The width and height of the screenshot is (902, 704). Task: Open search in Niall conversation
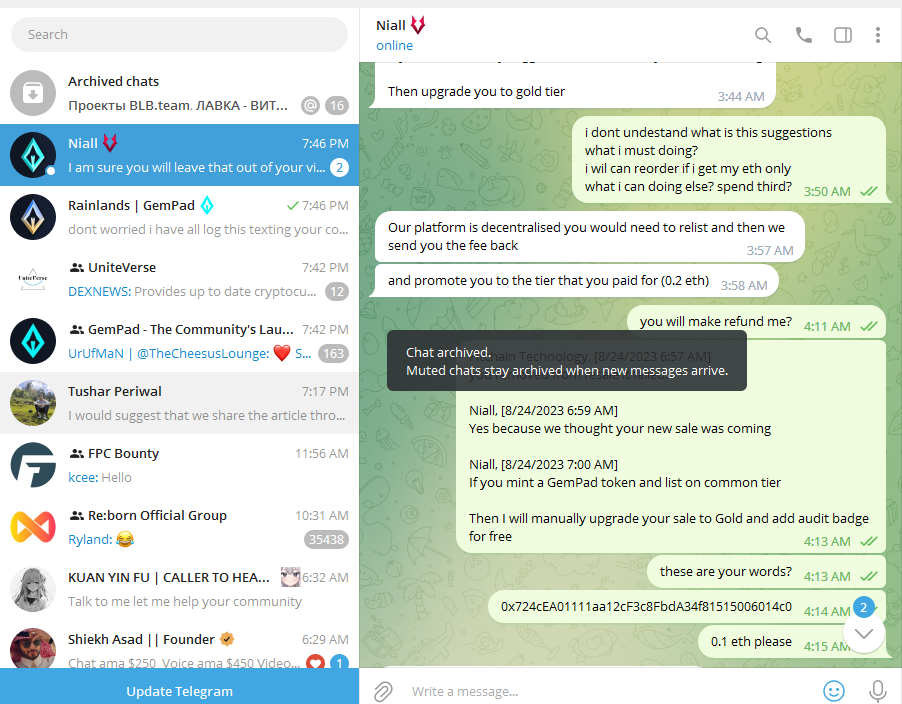coord(763,35)
